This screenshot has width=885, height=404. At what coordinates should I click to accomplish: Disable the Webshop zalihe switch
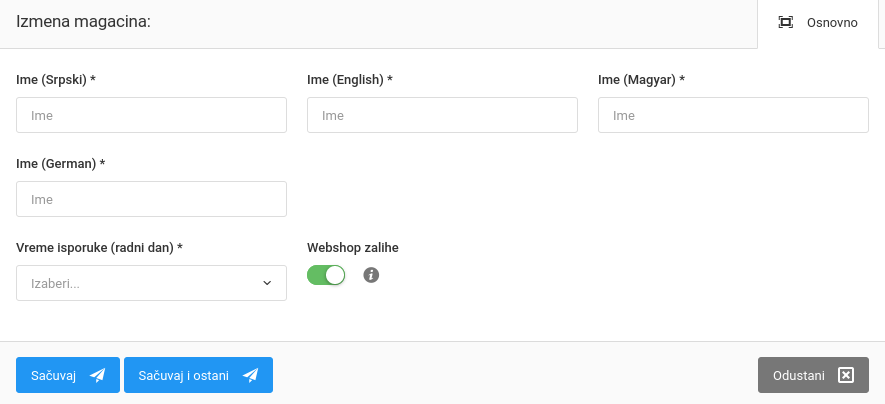(326, 275)
